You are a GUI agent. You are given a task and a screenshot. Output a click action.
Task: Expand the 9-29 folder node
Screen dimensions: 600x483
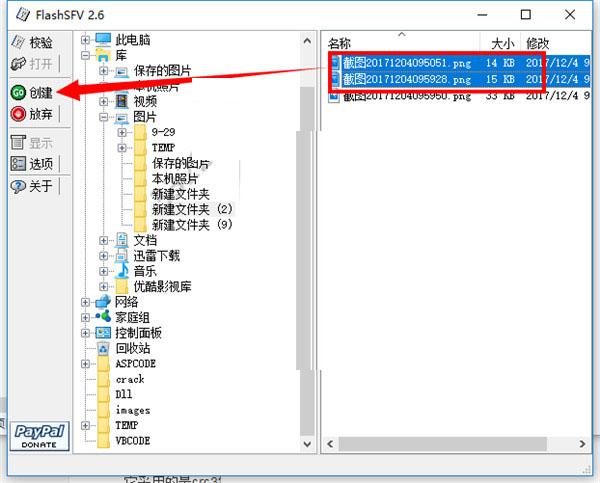[122, 132]
